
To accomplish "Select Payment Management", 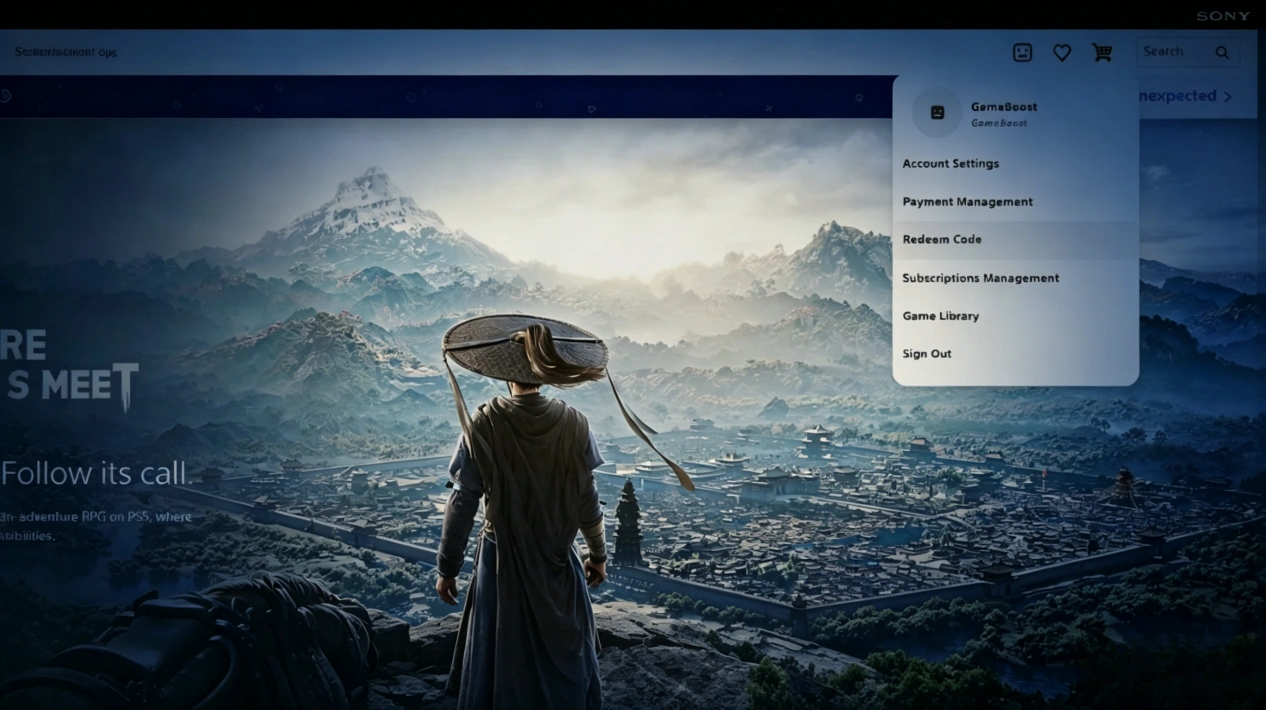I will coord(967,202).
